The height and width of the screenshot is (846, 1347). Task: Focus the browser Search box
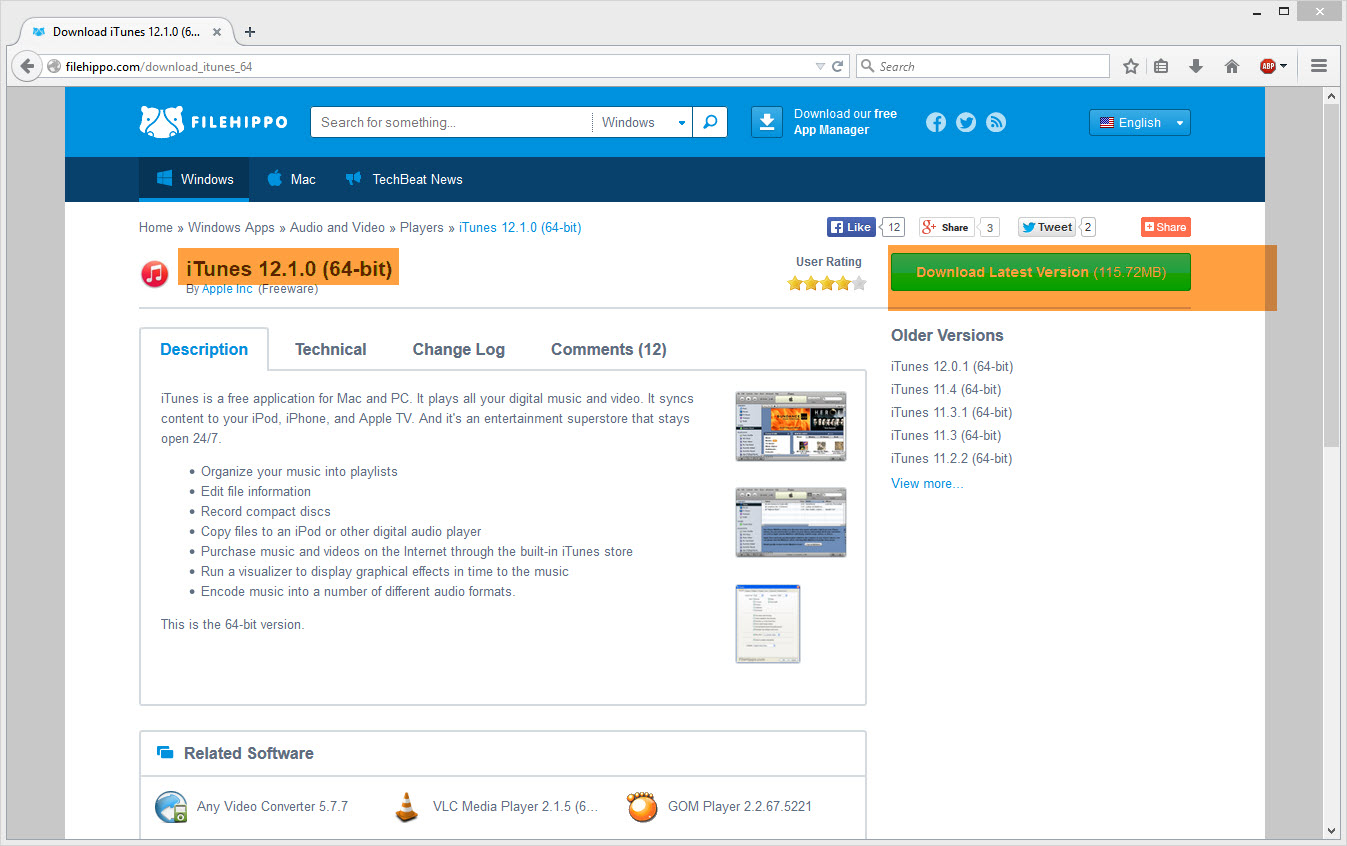pyautogui.click(x=983, y=66)
